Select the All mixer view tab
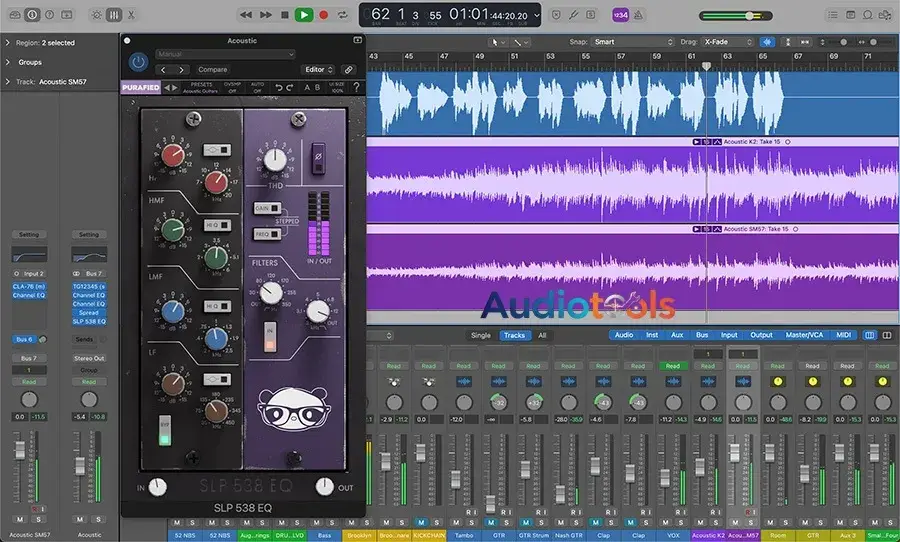 click(x=542, y=335)
